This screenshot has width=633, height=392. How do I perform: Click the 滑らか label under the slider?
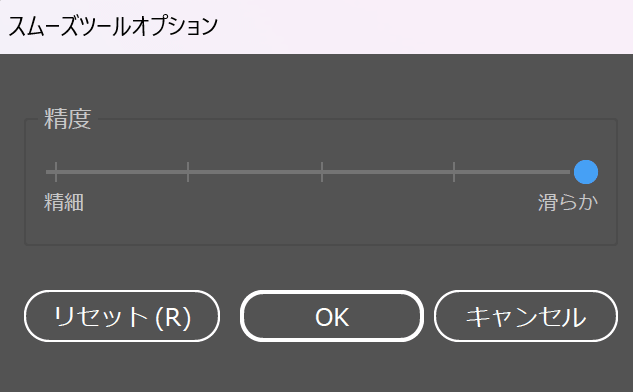tap(568, 202)
